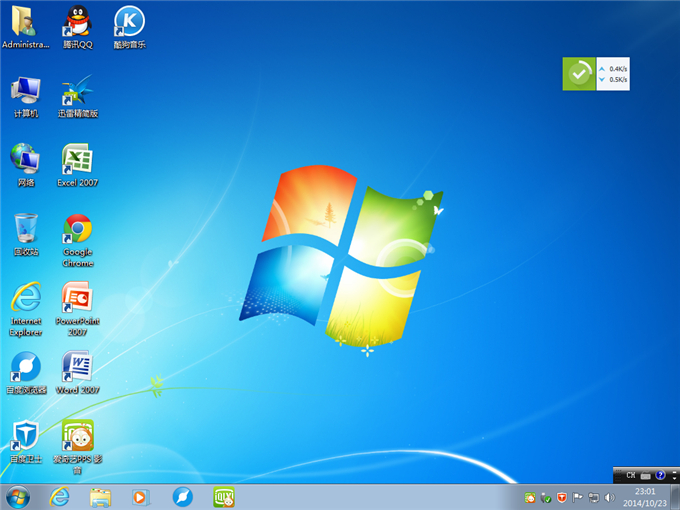Click the green checkmark speed widget
The image size is (680, 510).
point(578,73)
